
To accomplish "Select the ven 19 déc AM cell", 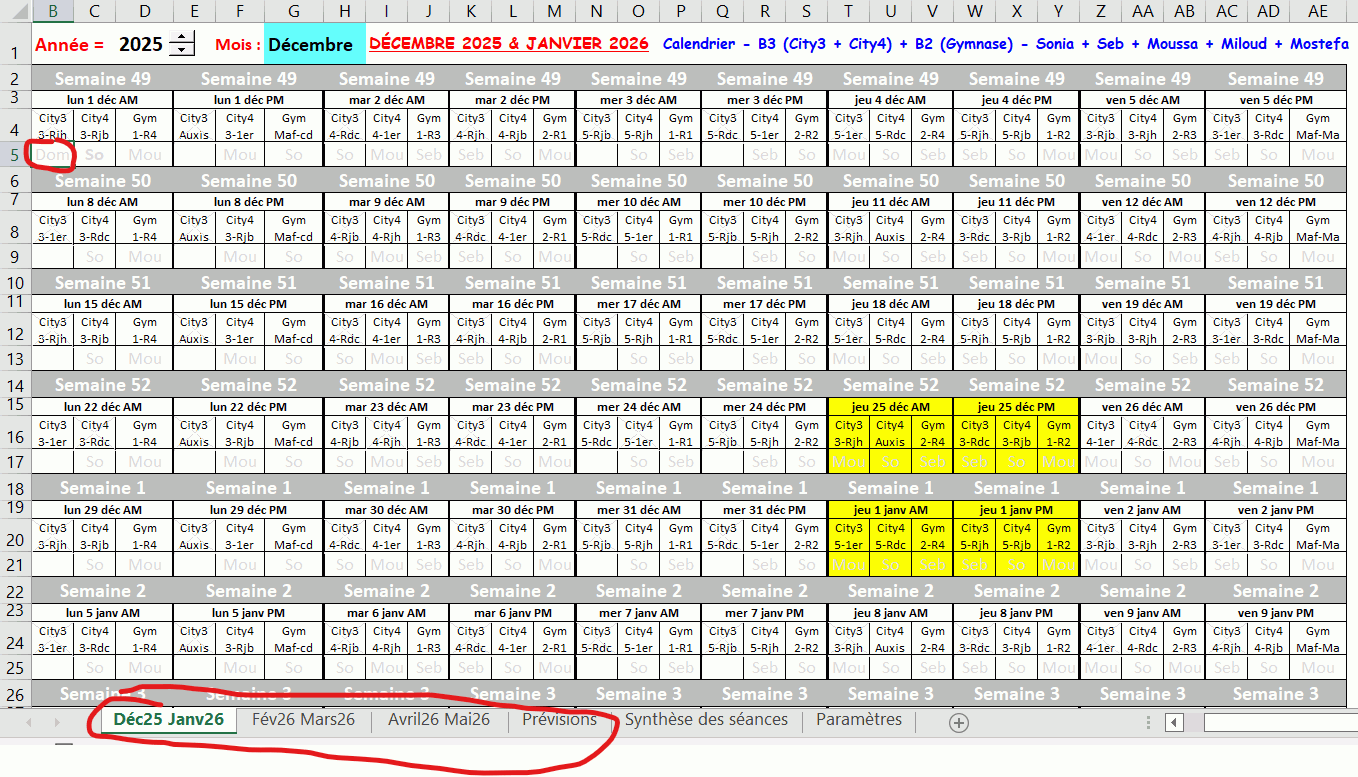I will point(1142,304).
